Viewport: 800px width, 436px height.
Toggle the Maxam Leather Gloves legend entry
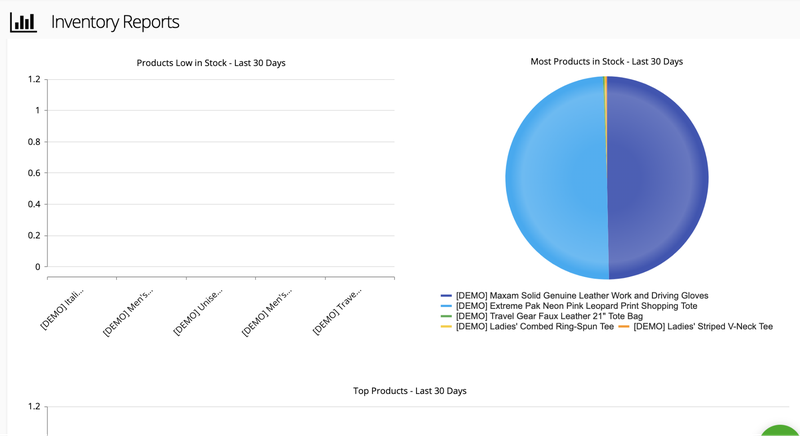tap(582, 296)
